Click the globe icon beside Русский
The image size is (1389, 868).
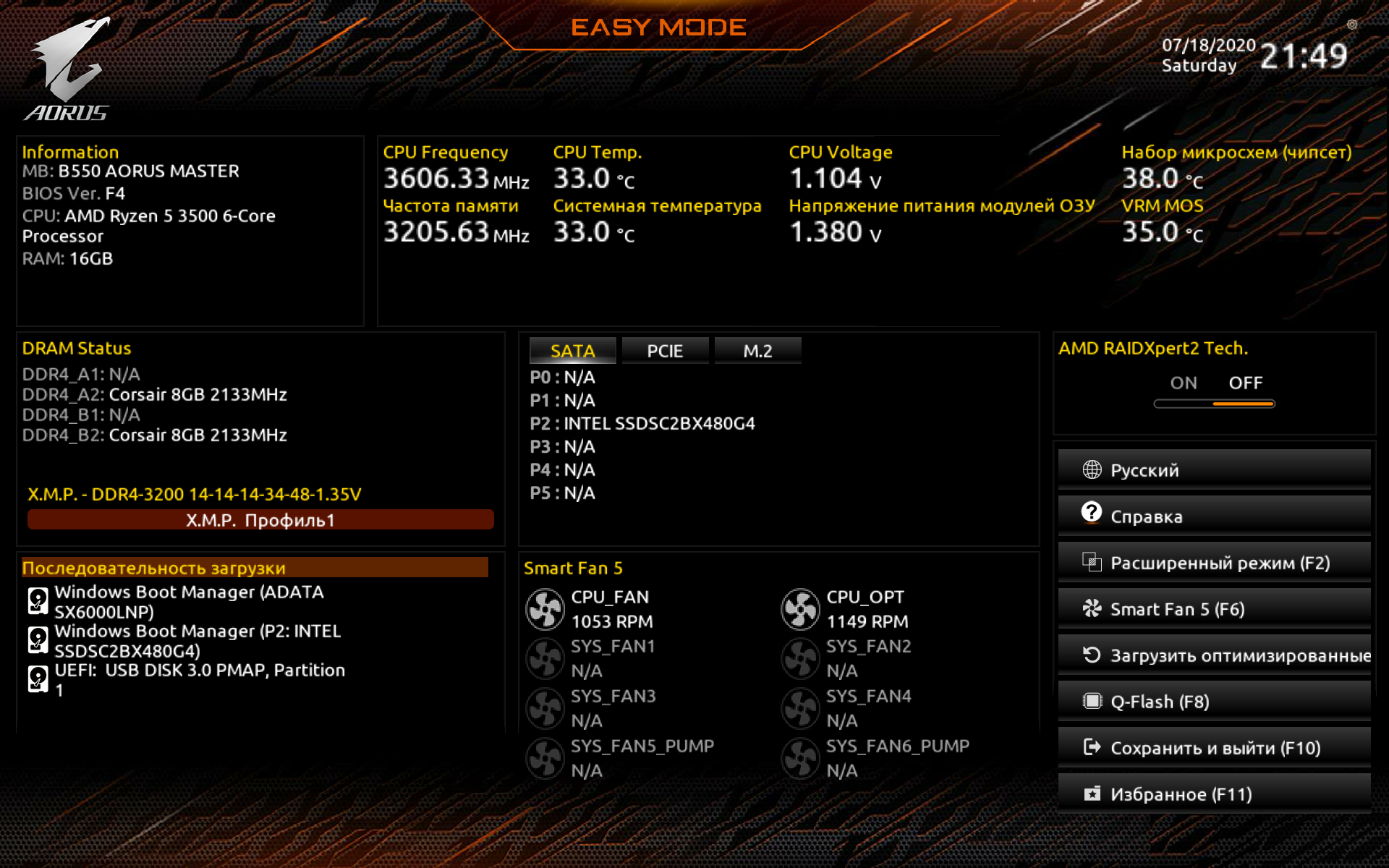click(x=1092, y=470)
